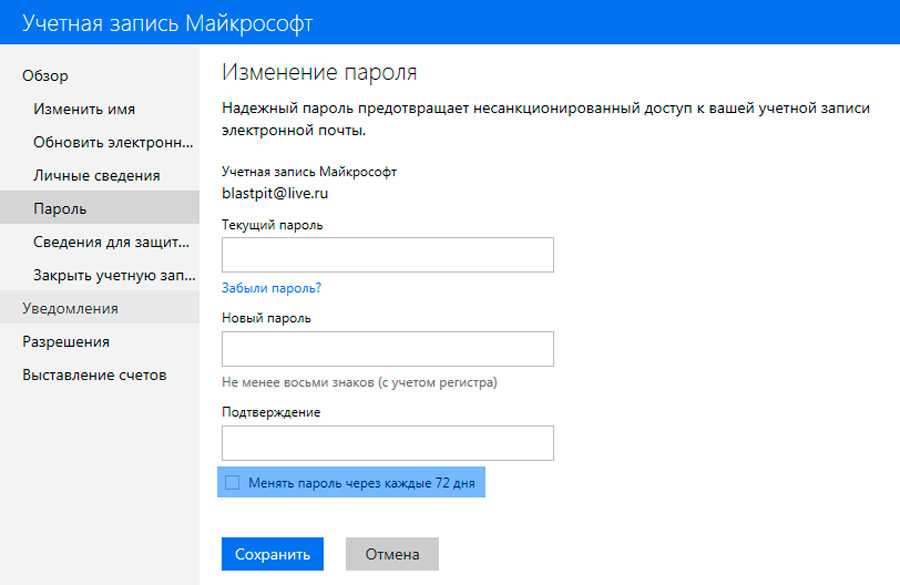Focus the Текущий пароль input field
This screenshot has width=900, height=585.
[x=387, y=254]
